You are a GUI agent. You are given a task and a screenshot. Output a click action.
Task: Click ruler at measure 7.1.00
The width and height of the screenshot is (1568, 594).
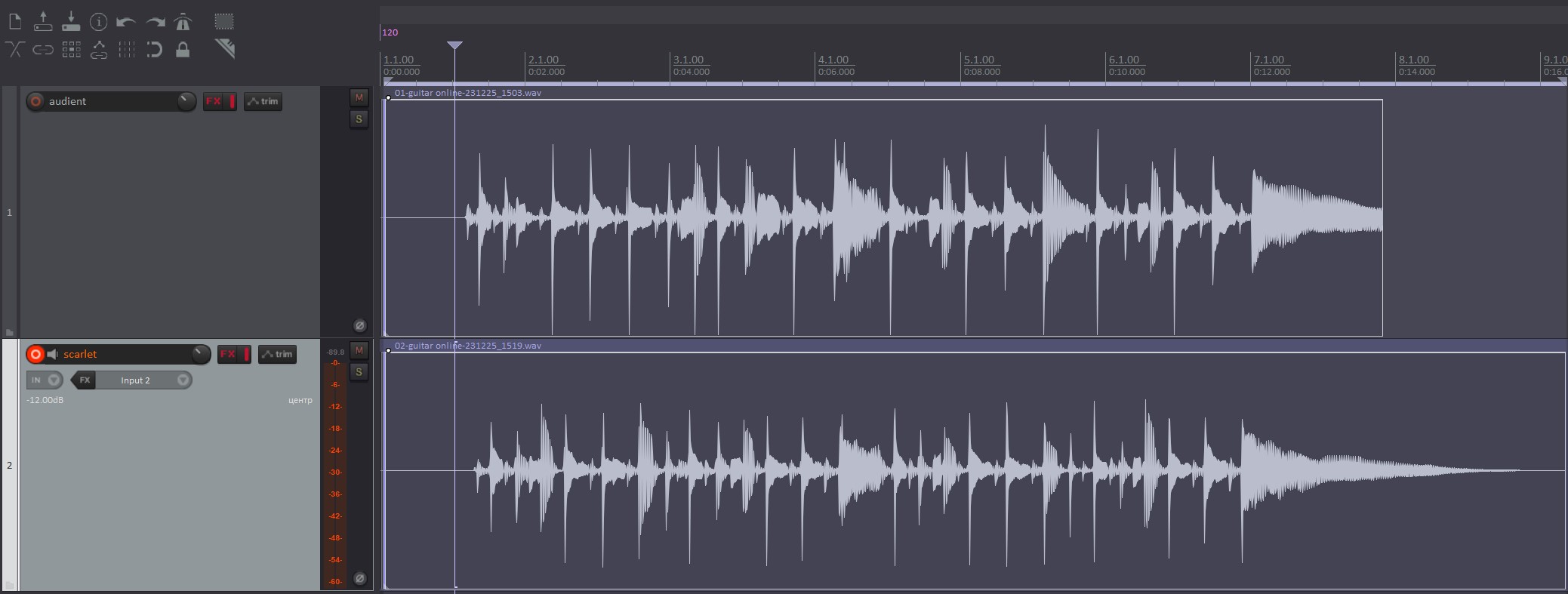[1269, 60]
